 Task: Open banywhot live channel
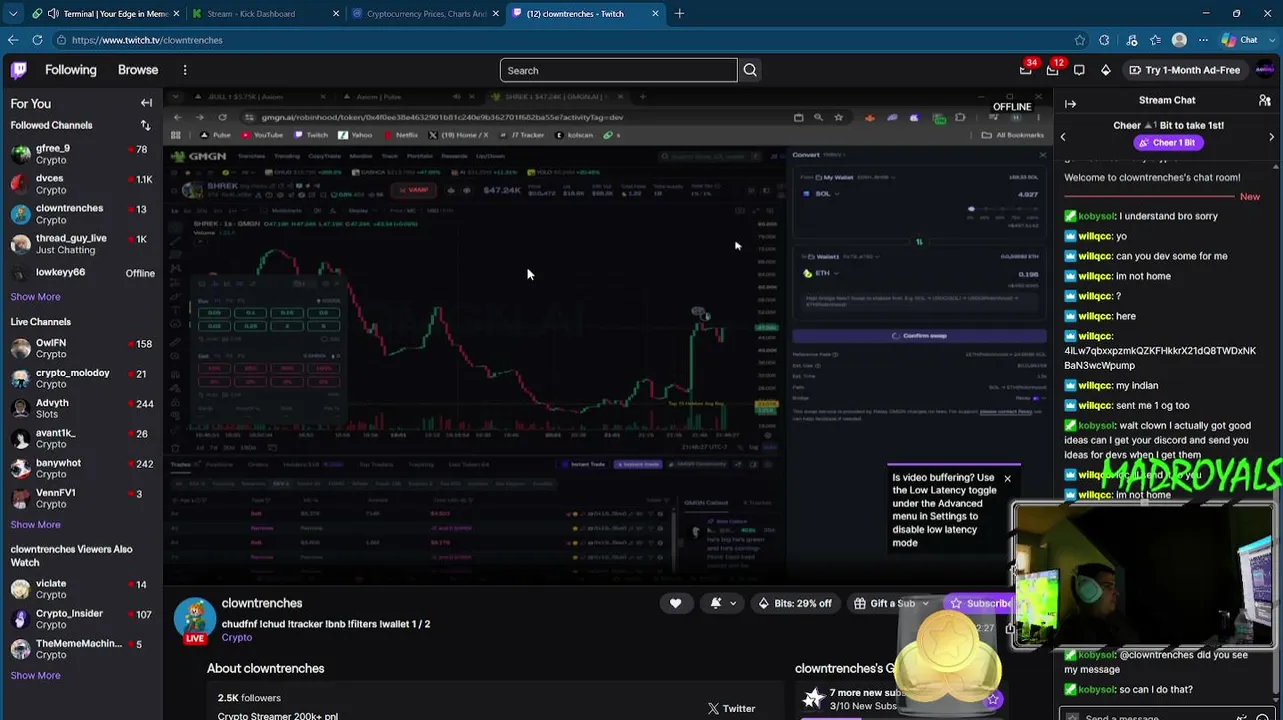80,469
